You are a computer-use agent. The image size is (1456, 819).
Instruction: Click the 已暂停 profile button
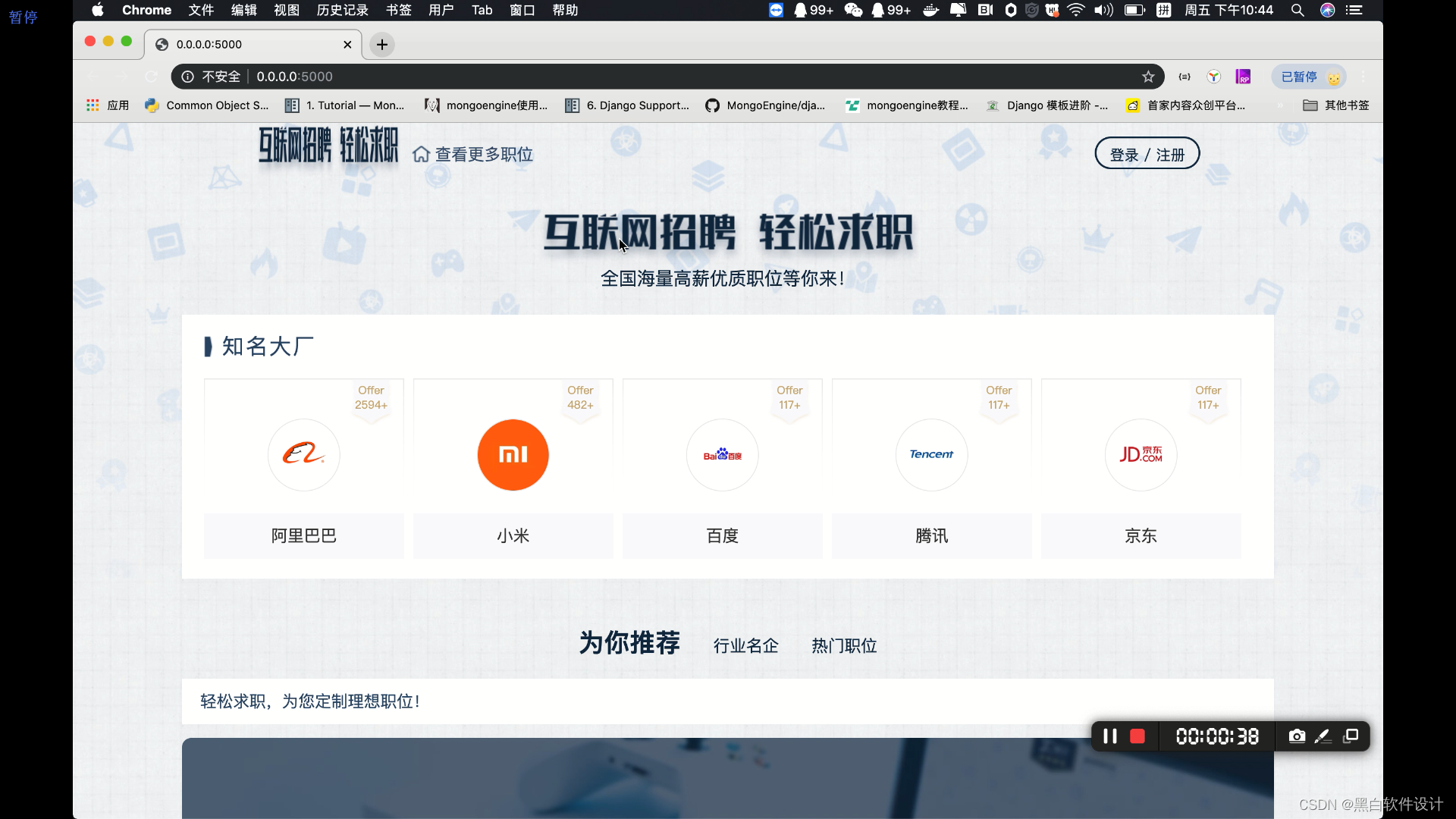pyautogui.click(x=1309, y=77)
